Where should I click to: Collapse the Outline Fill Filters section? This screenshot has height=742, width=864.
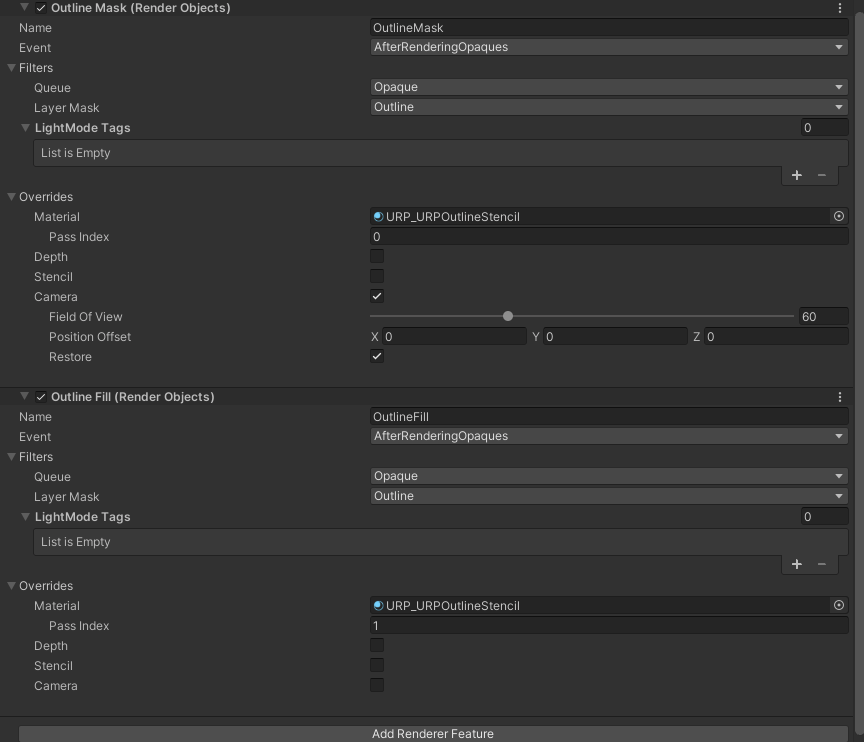[11, 457]
